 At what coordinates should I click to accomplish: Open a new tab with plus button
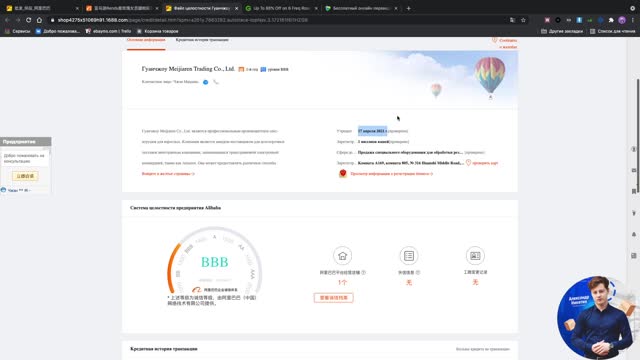pyautogui.click(x=408, y=8)
